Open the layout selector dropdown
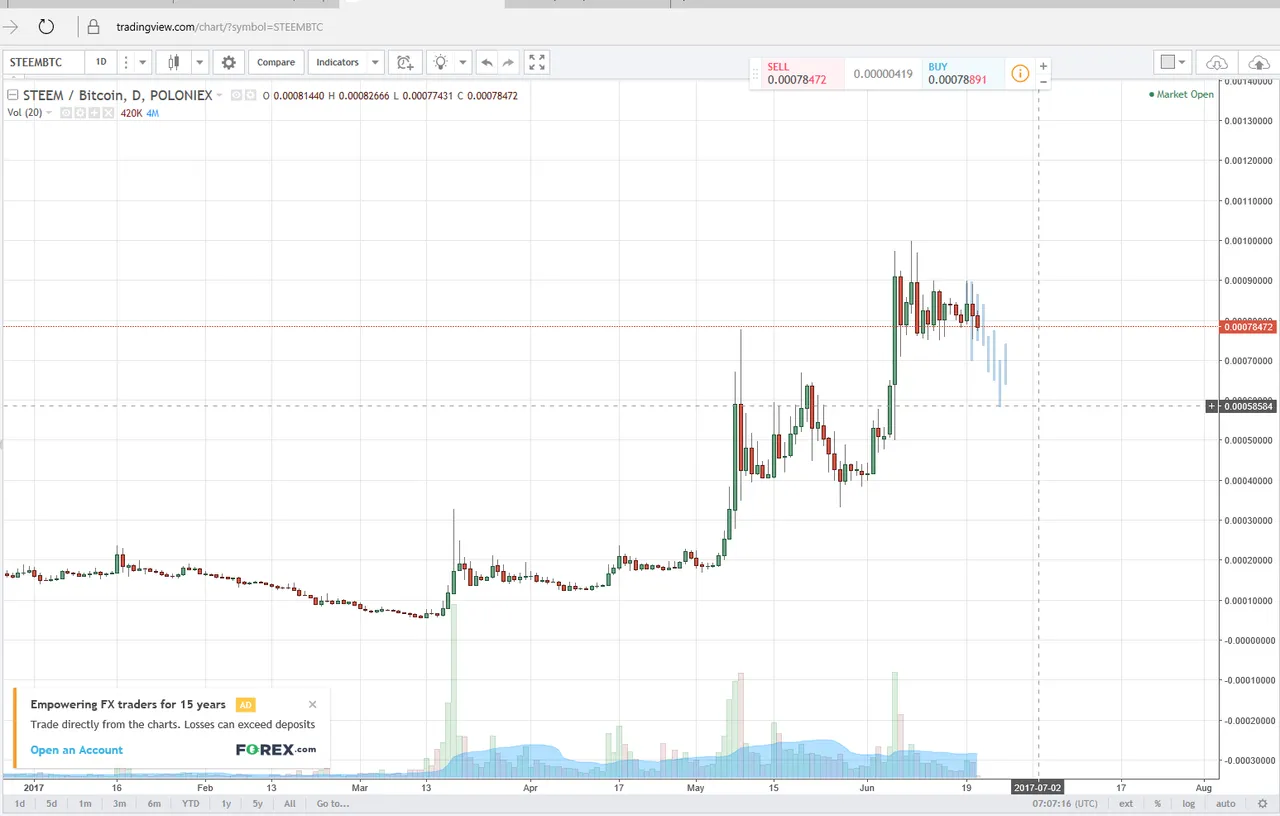Image resolution: width=1280 pixels, height=816 pixels. (x=1172, y=62)
